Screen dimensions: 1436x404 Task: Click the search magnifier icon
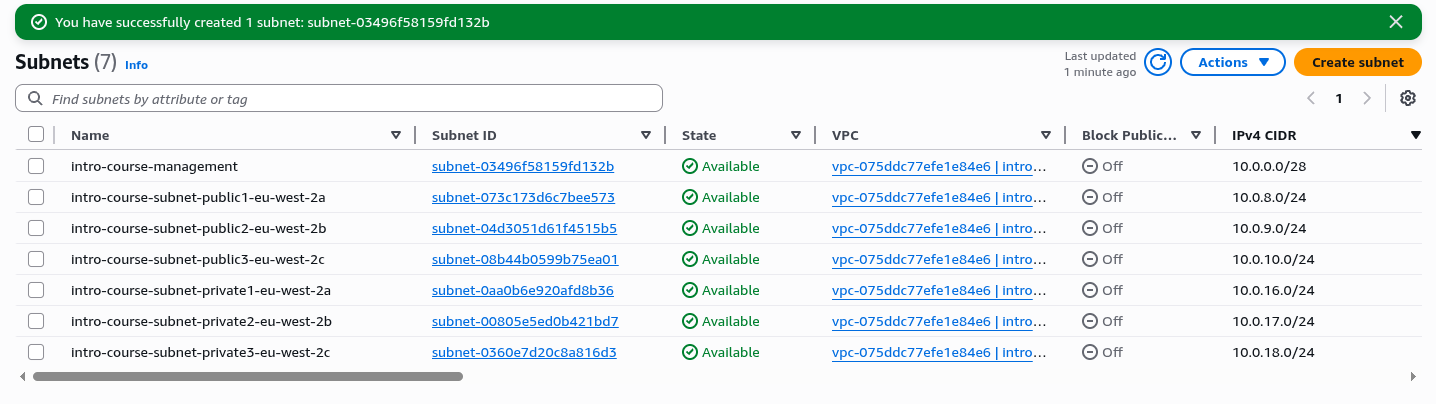(36, 99)
